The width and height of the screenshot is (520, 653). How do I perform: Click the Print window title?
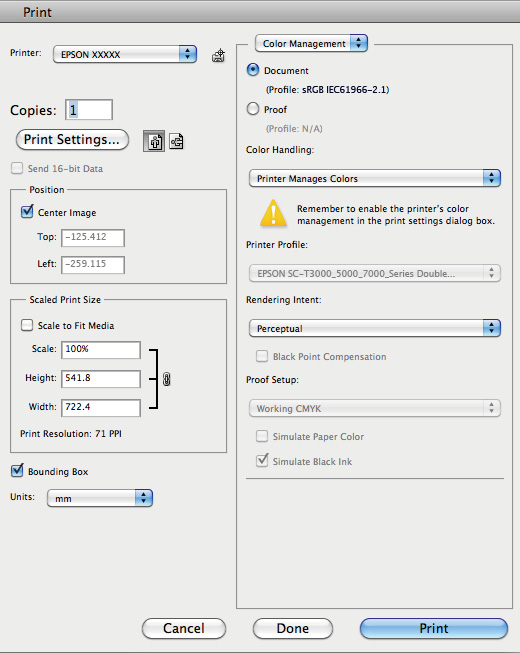[37, 12]
